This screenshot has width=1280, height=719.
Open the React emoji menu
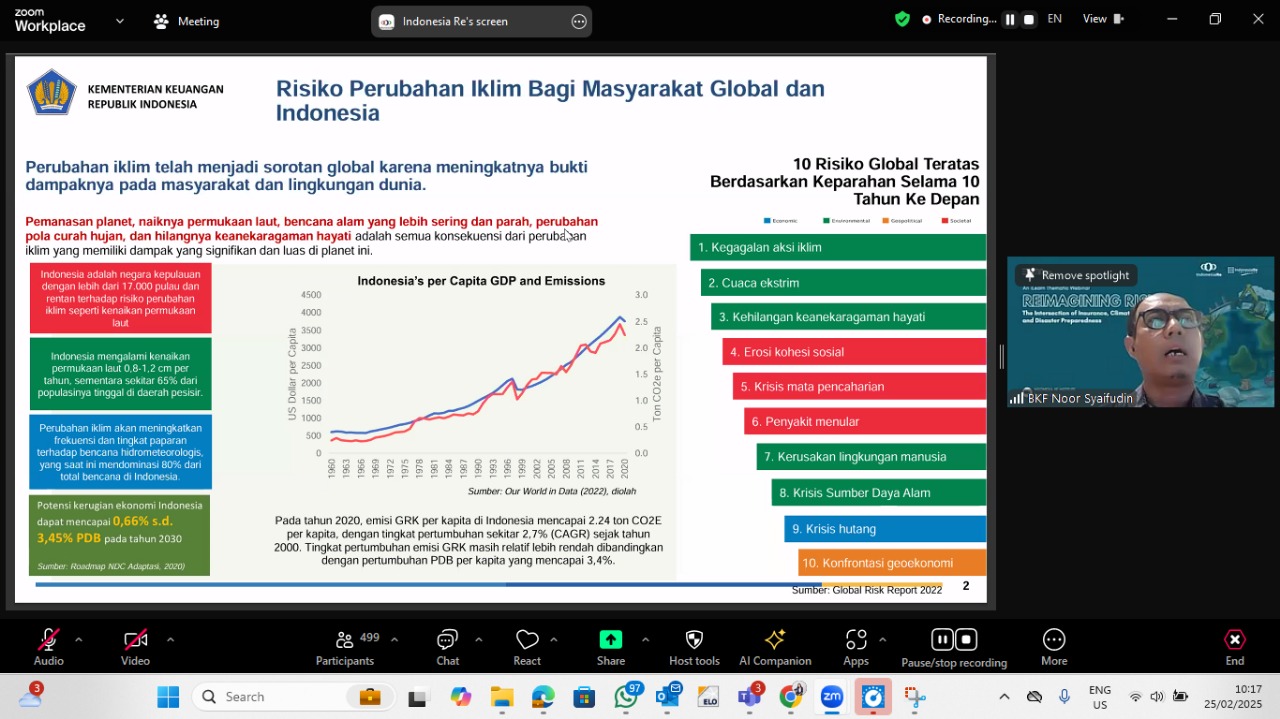click(527, 640)
